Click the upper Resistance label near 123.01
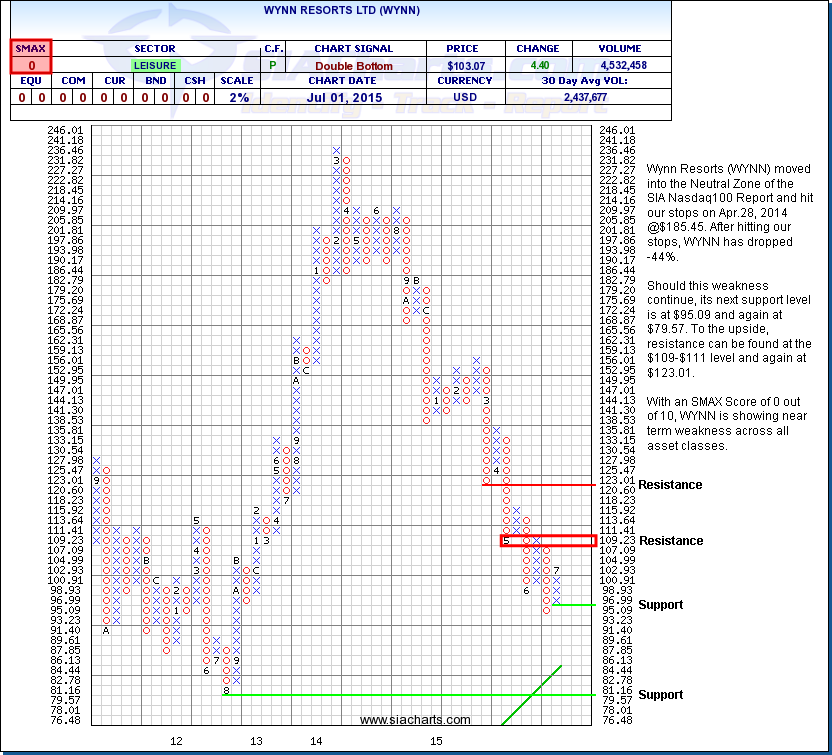Image resolution: width=832 pixels, height=755 pixels. click(670, 485)
